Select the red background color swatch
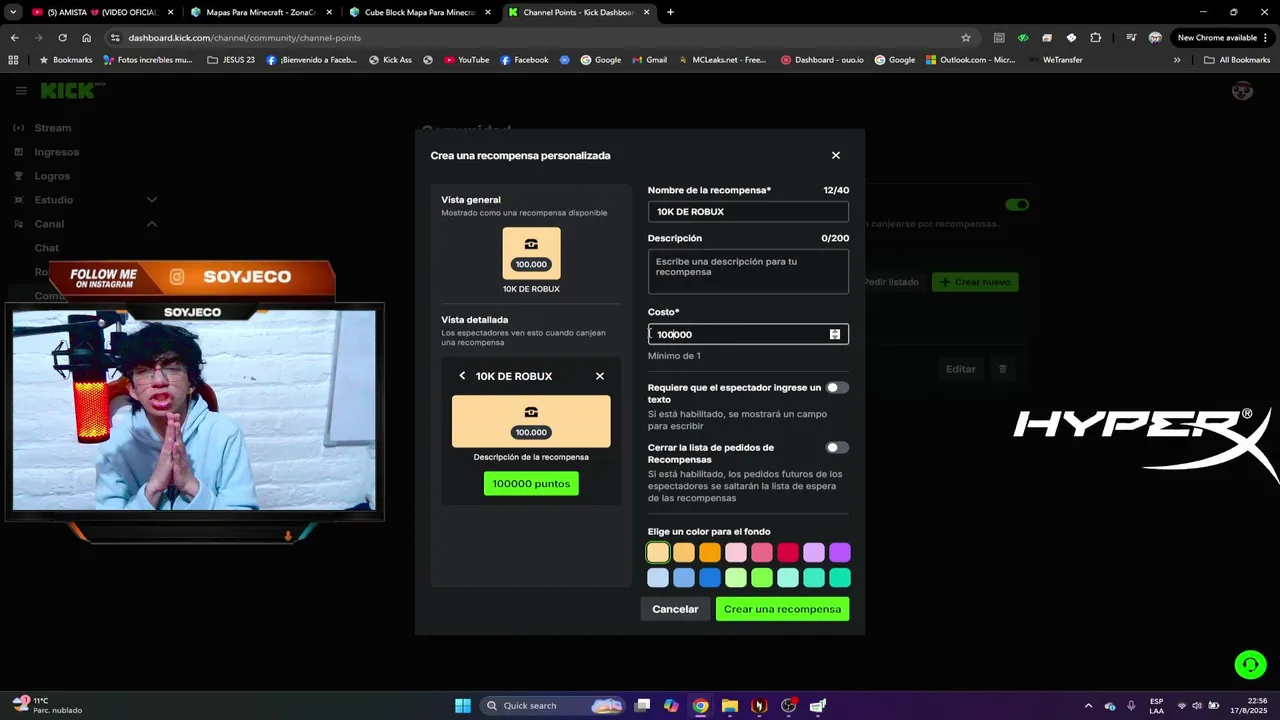 click(x=788, y=552)
